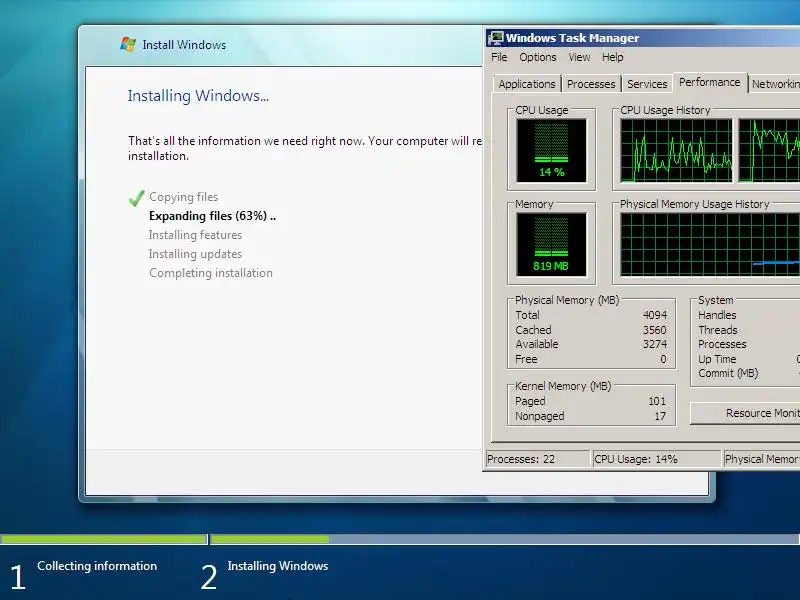Open the View menu in Task Manager
Viewport: 800px width, 600px height.
tap(579, 57)
